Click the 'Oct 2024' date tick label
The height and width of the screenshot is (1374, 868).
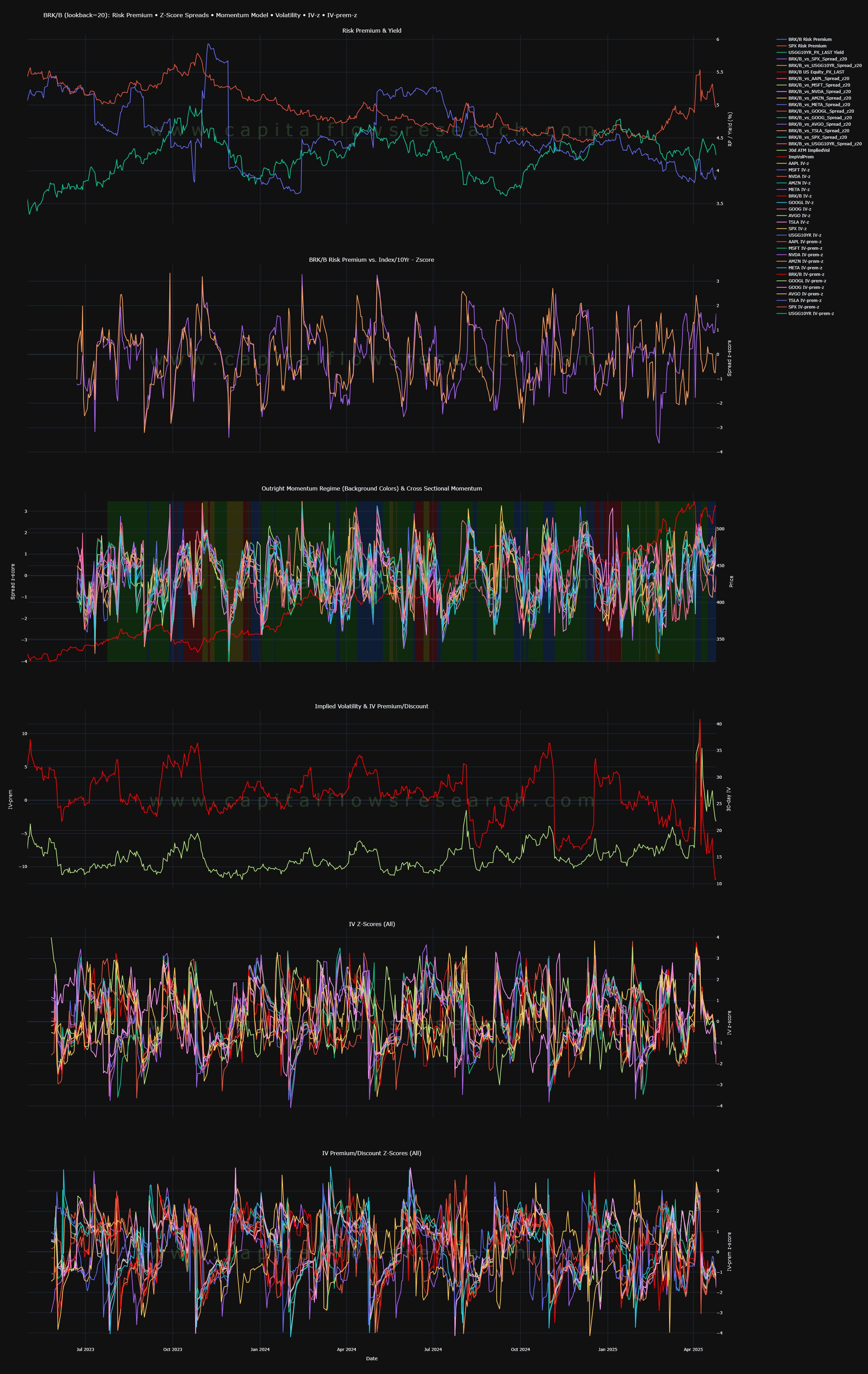(520, 1350)
